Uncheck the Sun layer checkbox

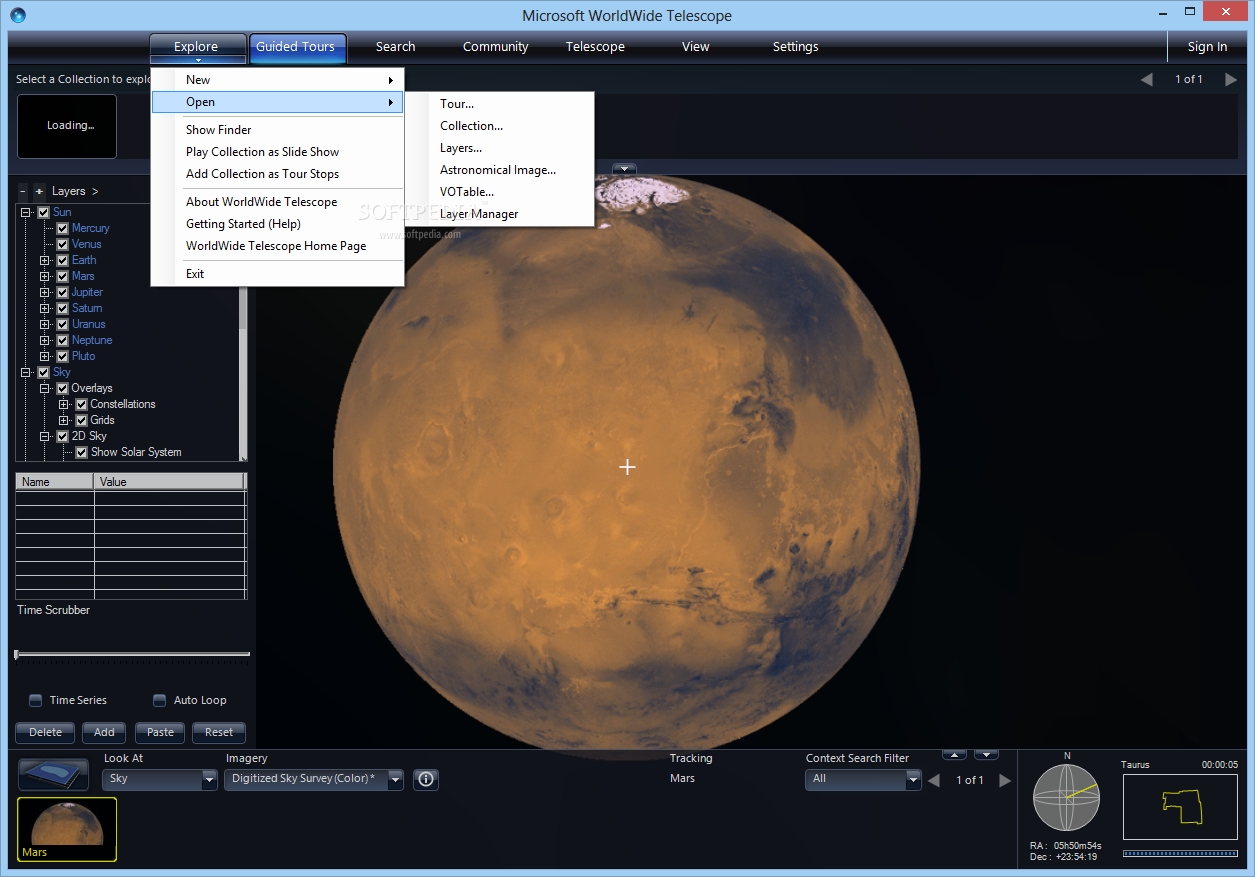pos(43,212)
